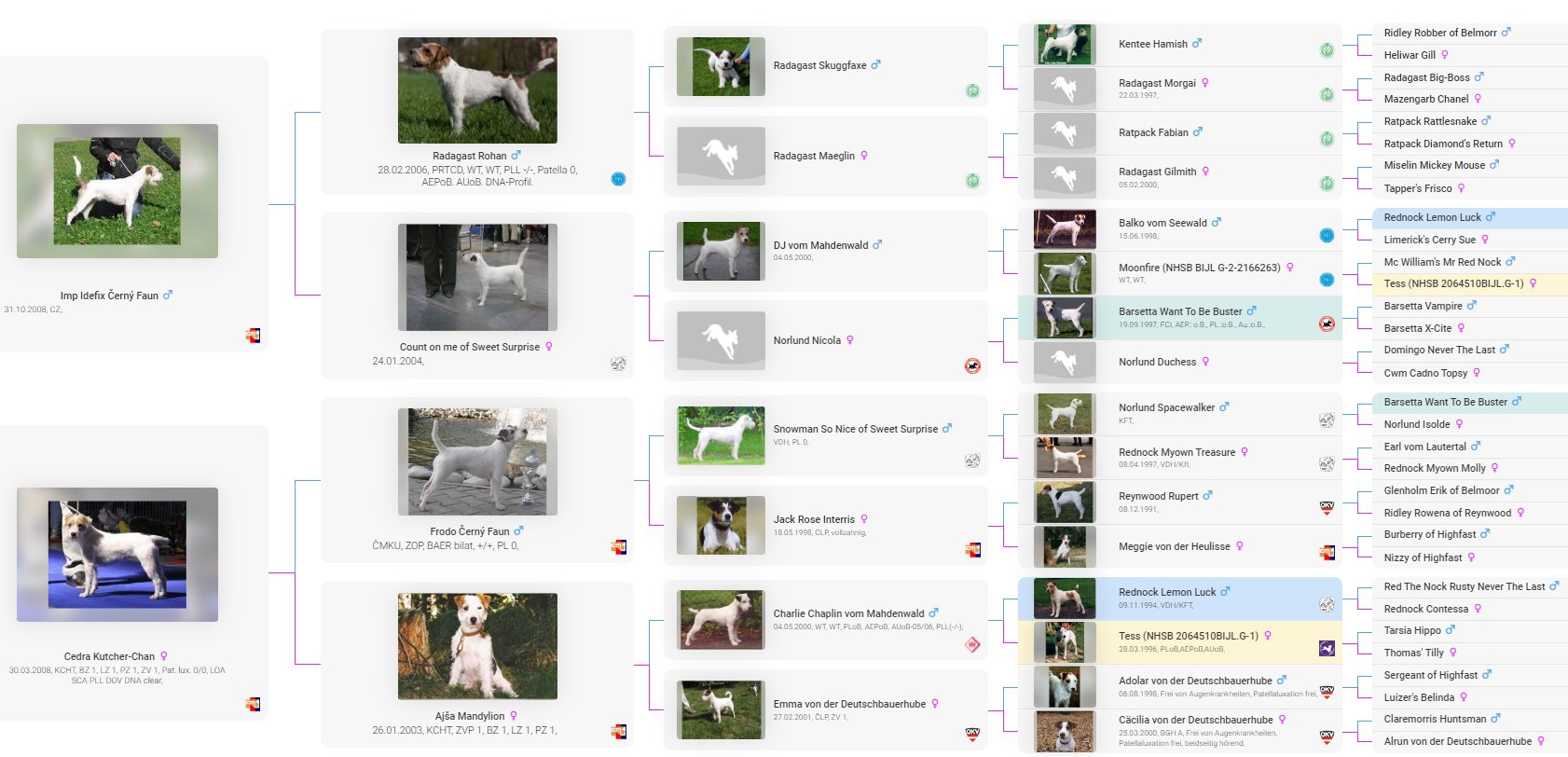Open Cedra Kutcher-Chan's photo
Image resolution: width=1568 pixels, height=757 pixels.
pos(117,555)
